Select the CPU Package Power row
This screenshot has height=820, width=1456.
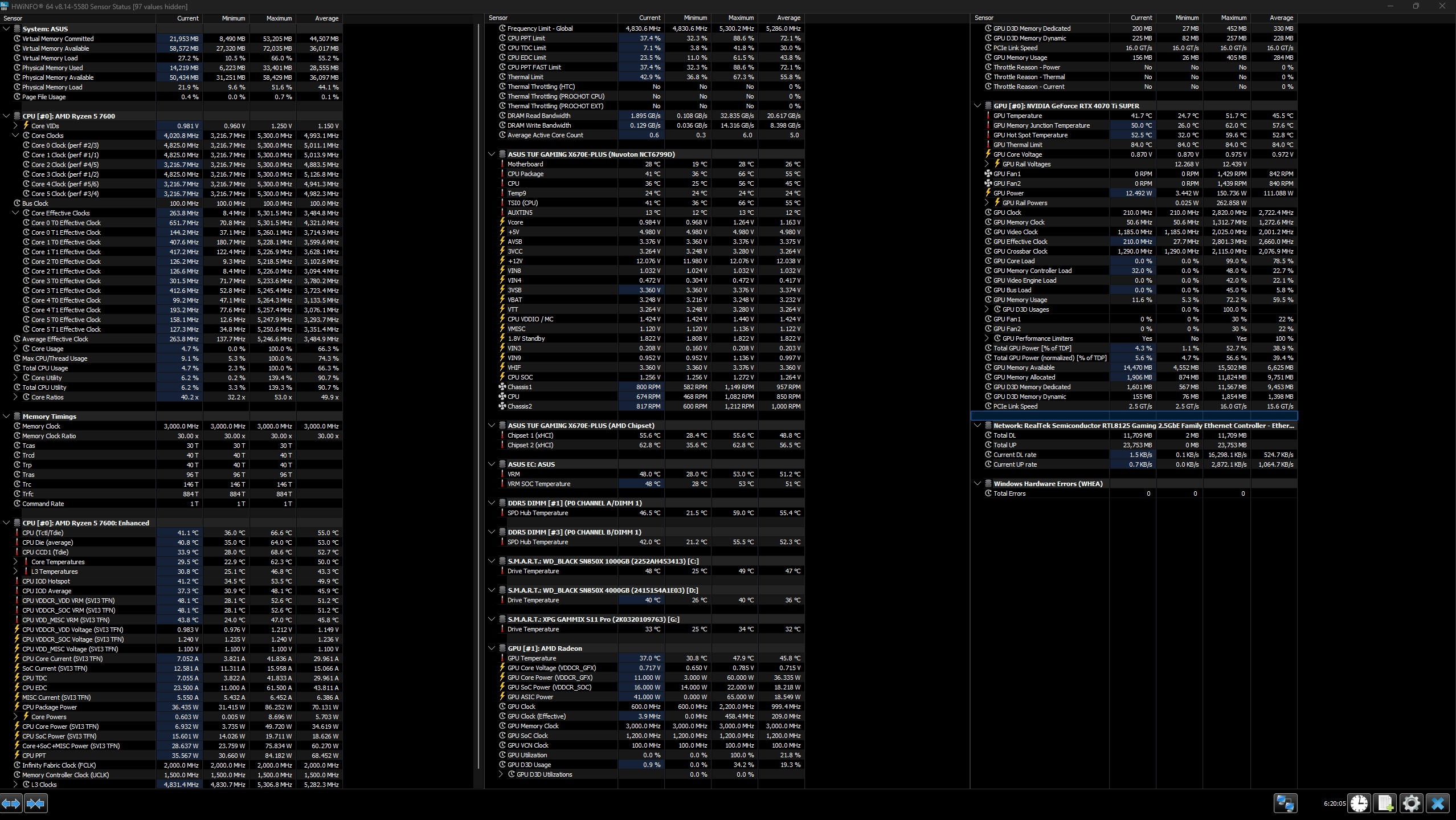pyautogui.click(x=50, y=707)
